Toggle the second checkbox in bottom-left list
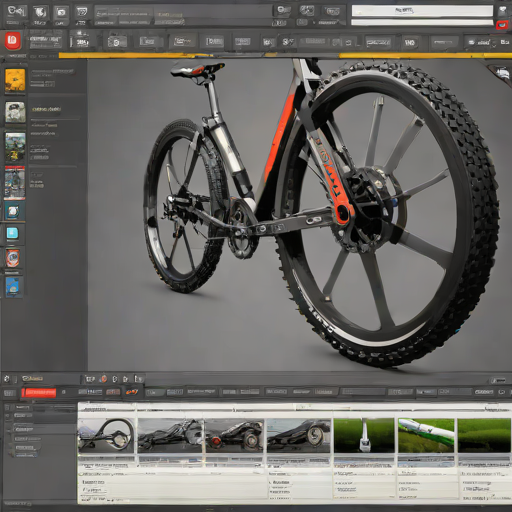Viewport: 512px width, 512px height. (x=8, y=416)
